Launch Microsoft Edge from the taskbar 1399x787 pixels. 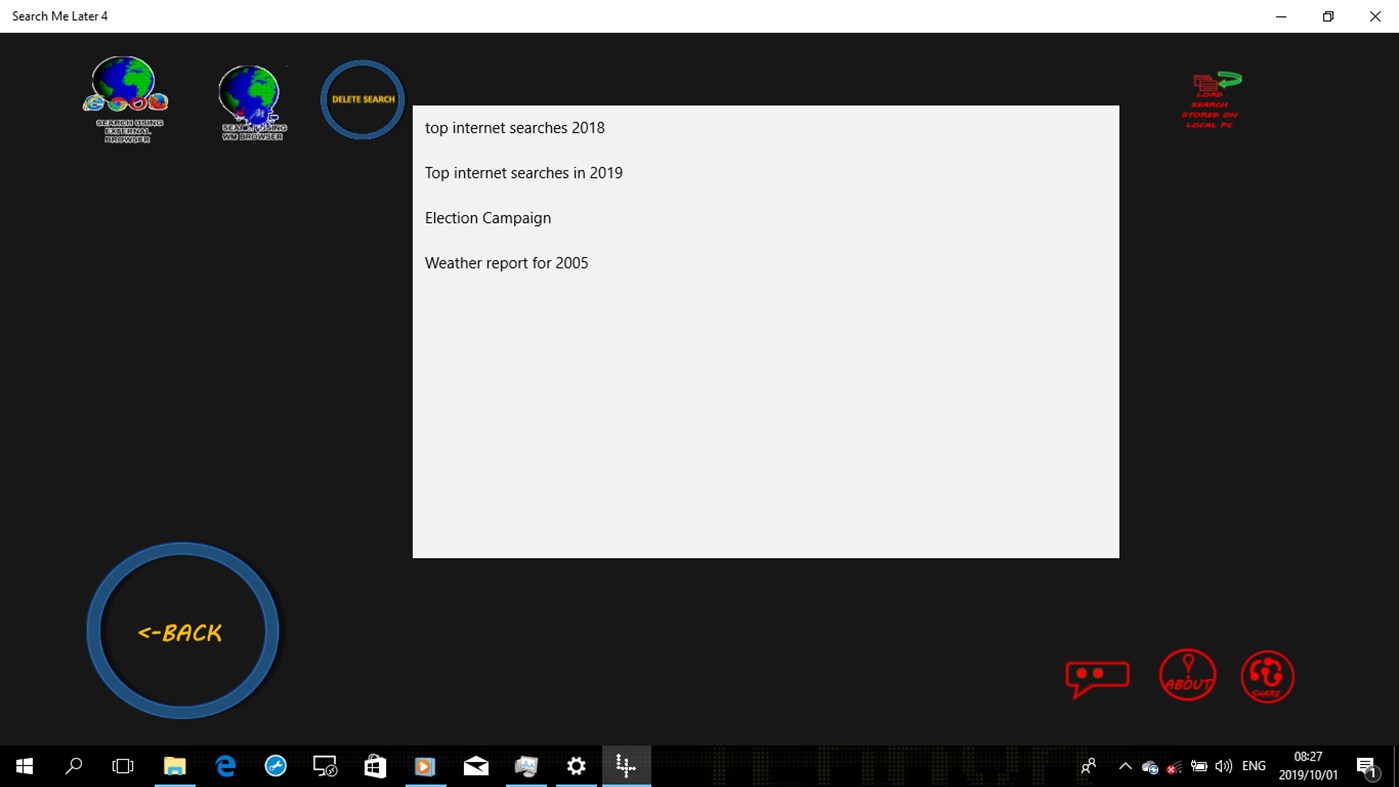224,765
